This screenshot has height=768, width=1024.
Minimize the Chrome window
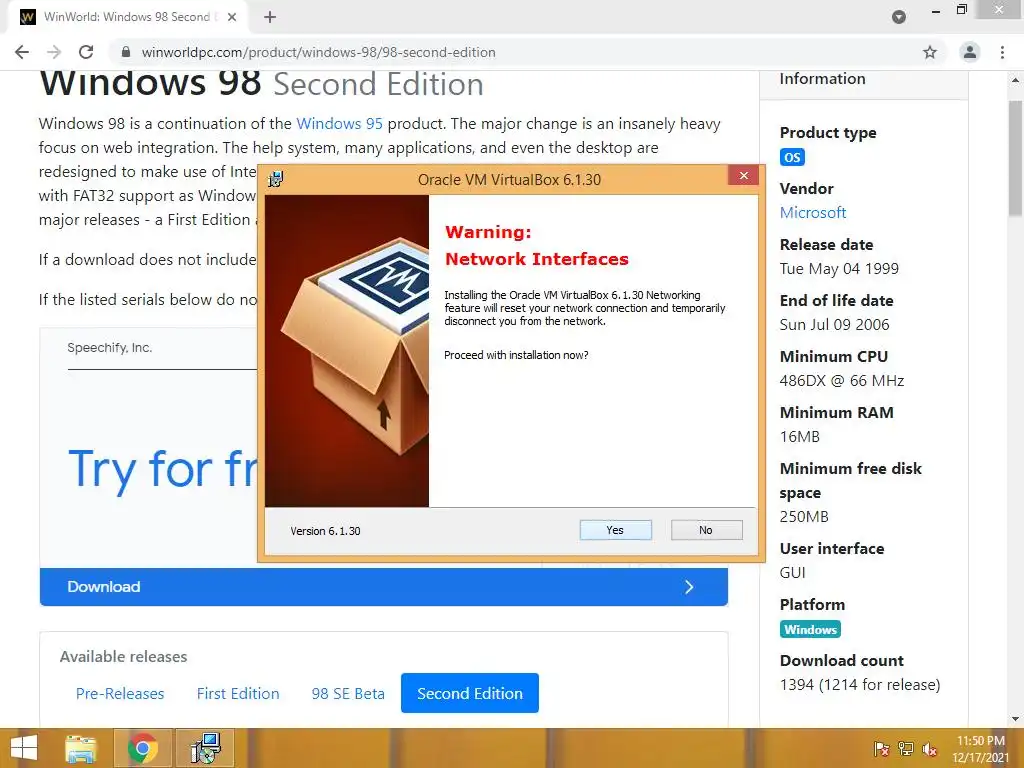[x=936, y=10]
